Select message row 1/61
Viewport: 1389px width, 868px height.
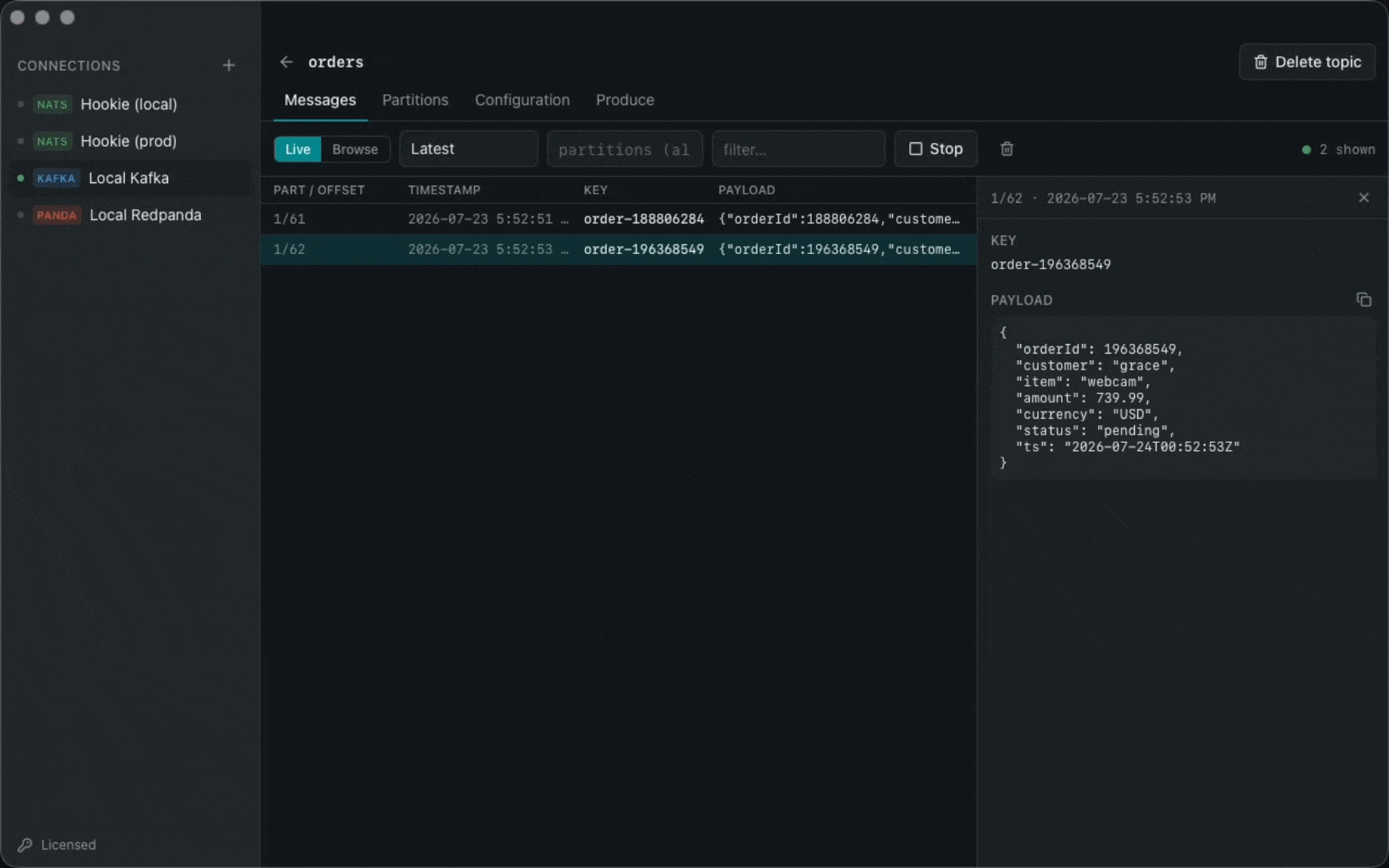[618, 219]
